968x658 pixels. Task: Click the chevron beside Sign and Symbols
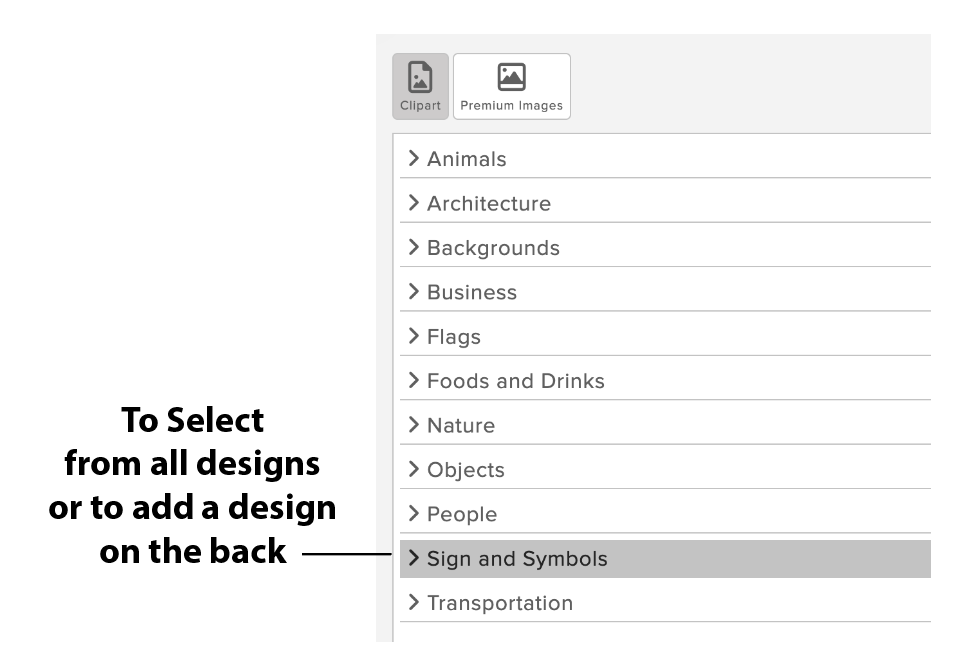click(413, 559)
